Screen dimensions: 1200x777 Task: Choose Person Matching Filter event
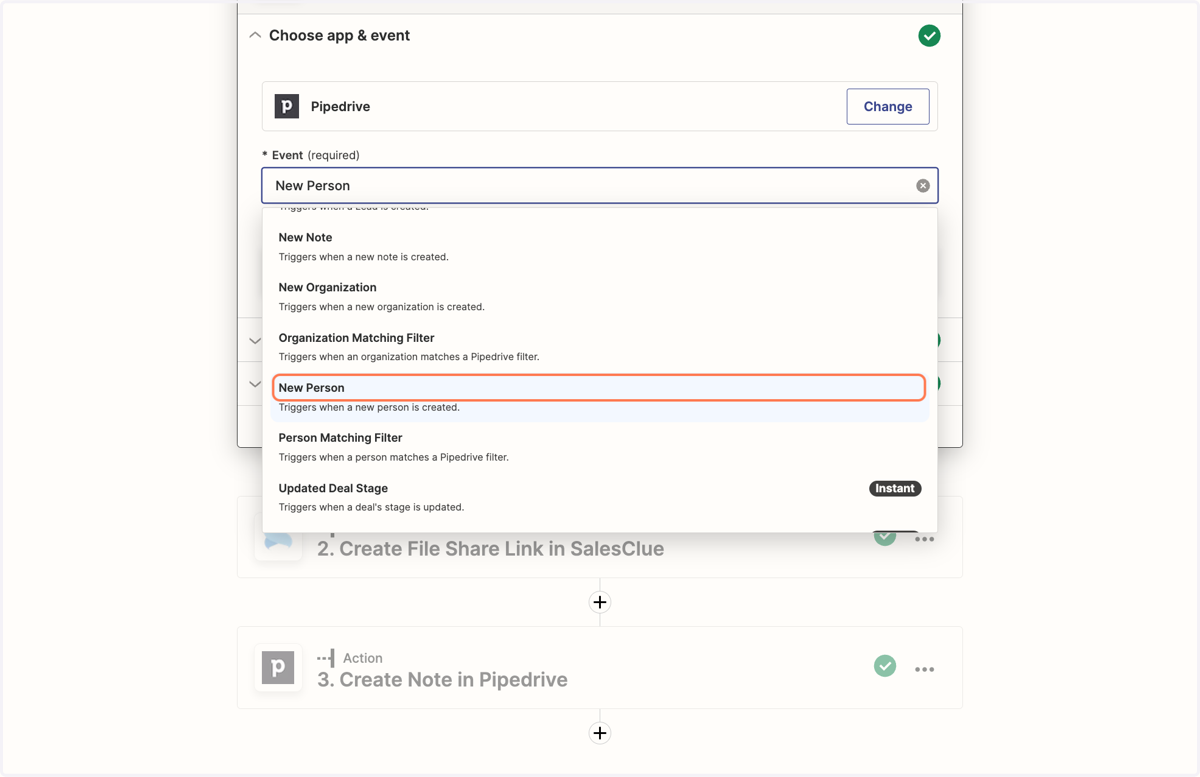pos(600,447)
